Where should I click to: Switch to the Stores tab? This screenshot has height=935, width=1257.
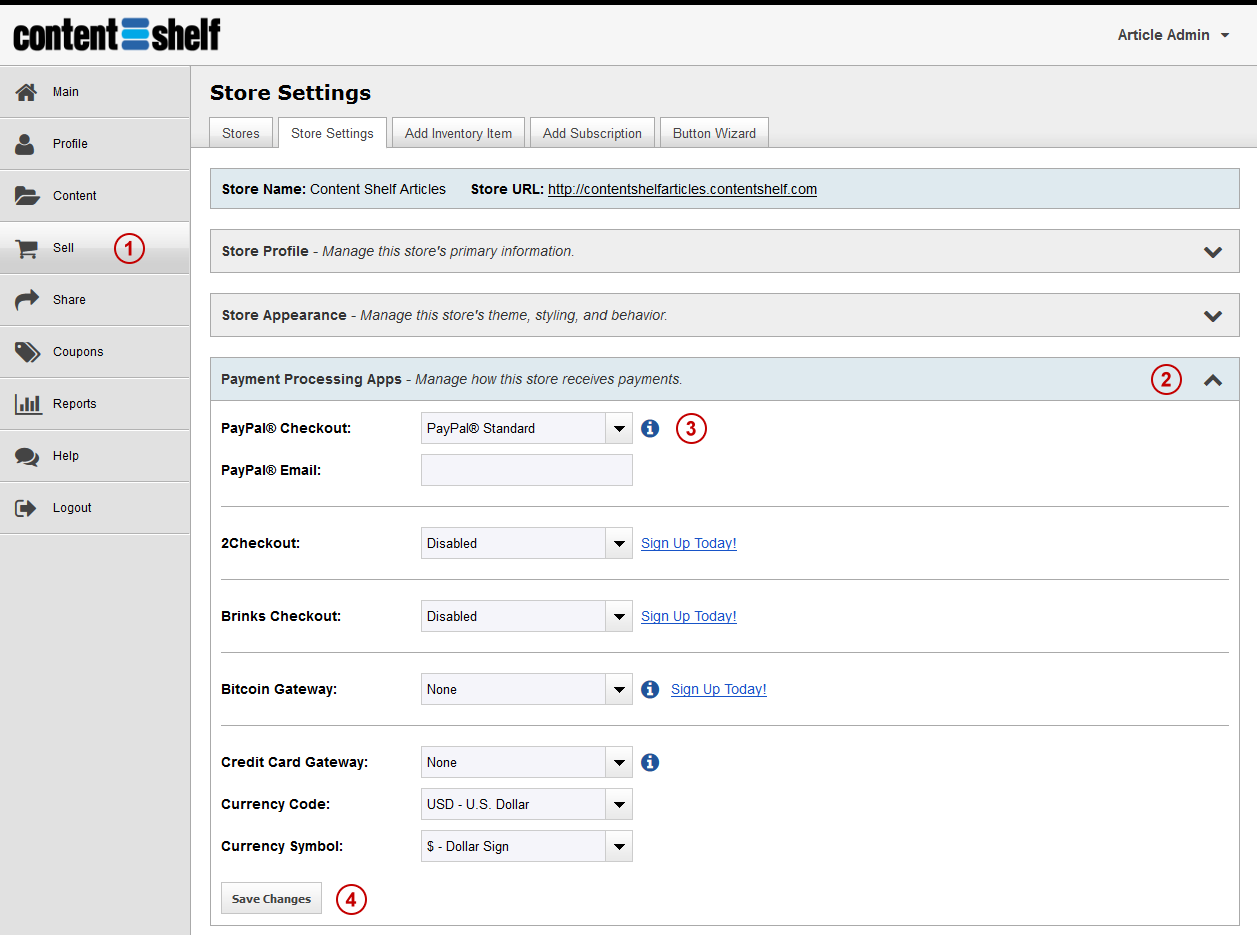click(241, 133)
